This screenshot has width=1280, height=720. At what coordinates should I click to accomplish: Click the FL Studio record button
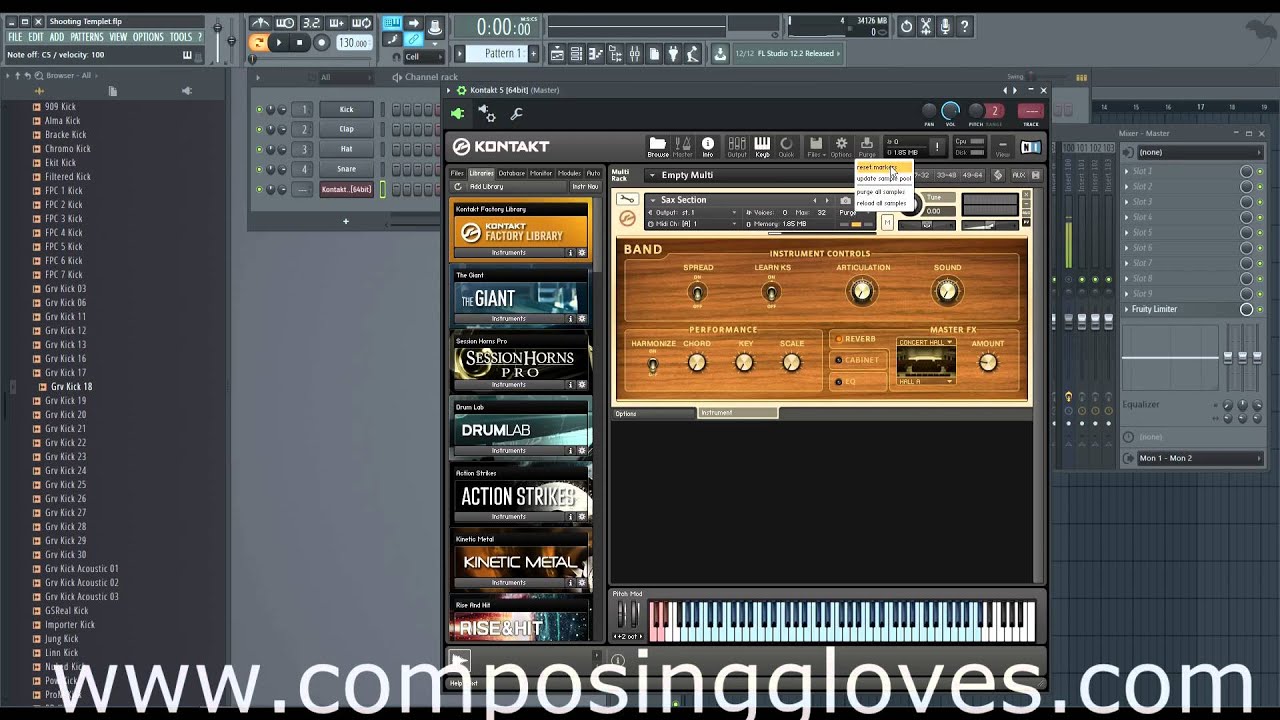pos(321,42)
